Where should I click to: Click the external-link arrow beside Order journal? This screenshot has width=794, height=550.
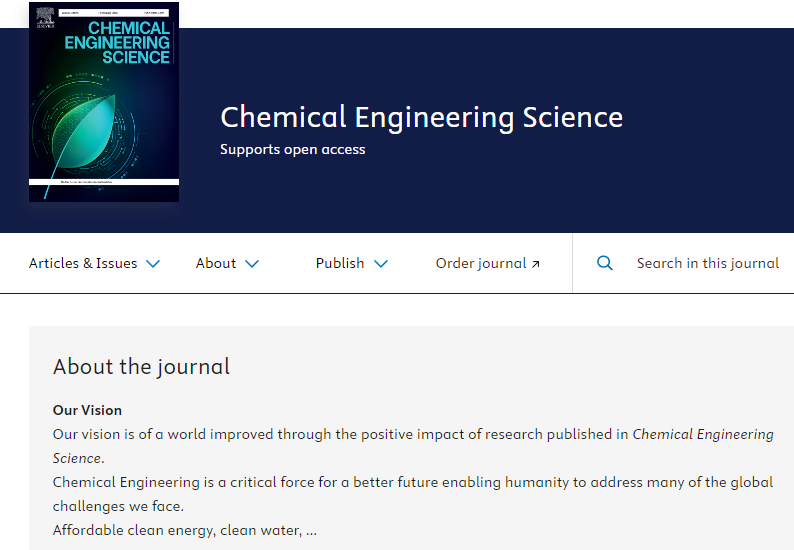[x=536, y=264]
